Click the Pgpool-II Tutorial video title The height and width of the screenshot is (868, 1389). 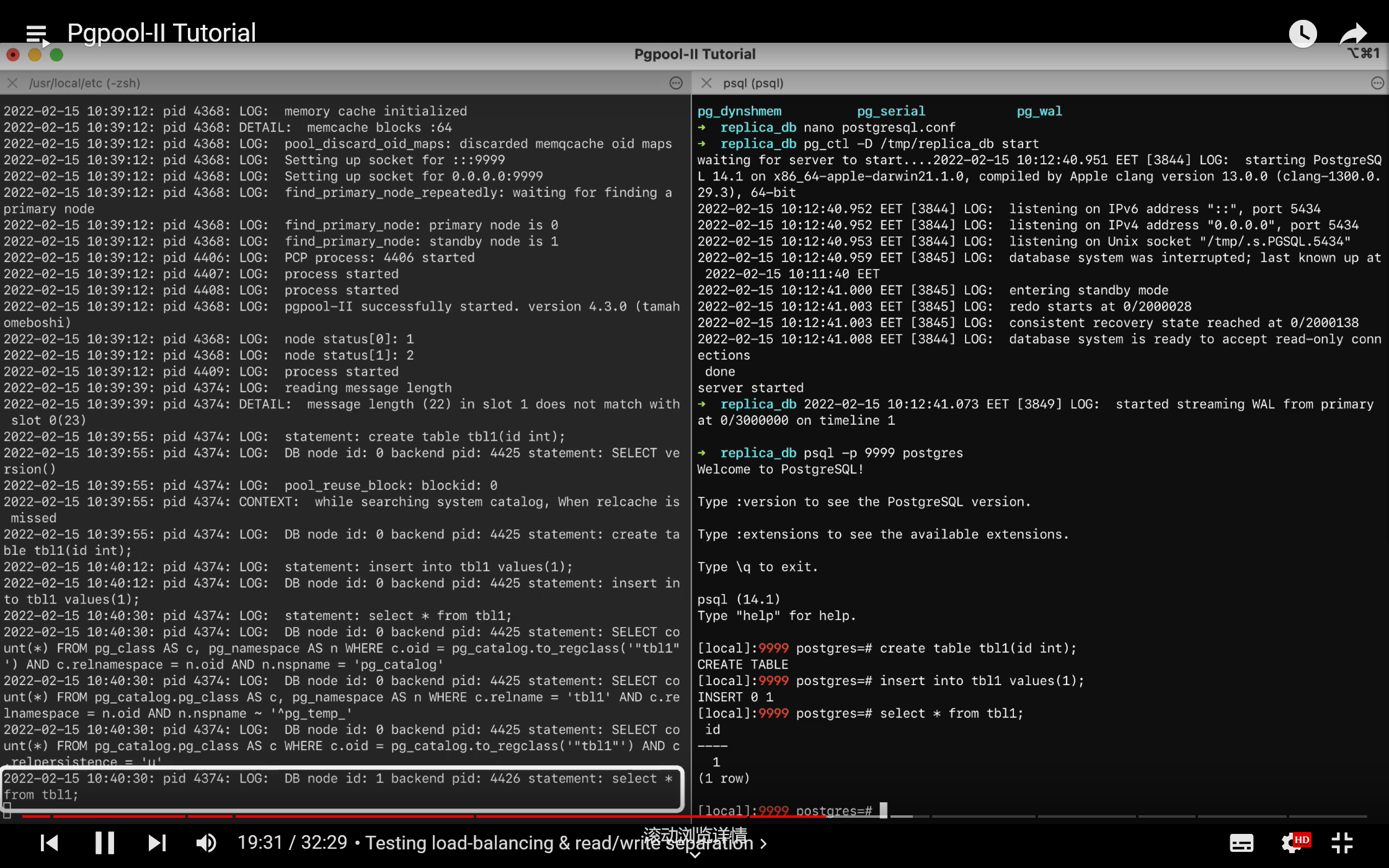161,33
